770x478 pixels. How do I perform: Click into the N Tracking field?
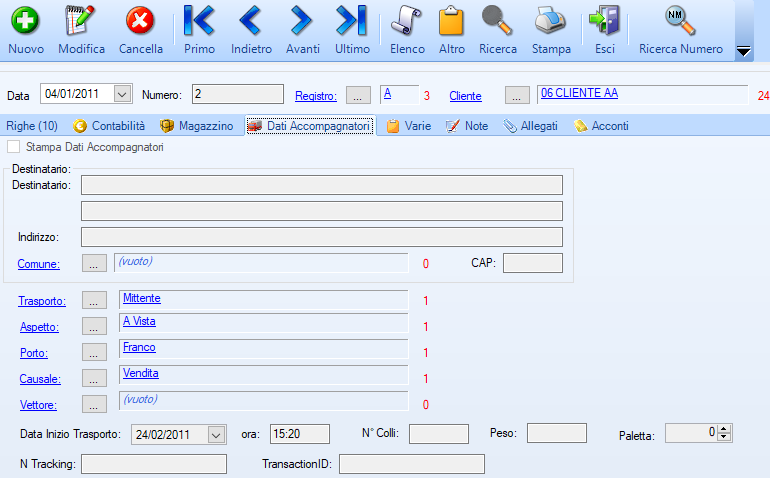tap(154, 464)
